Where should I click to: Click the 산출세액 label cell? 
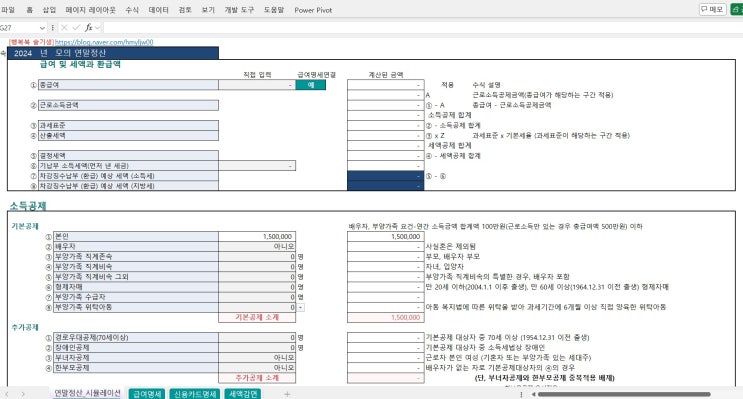[x=128, y=136]
